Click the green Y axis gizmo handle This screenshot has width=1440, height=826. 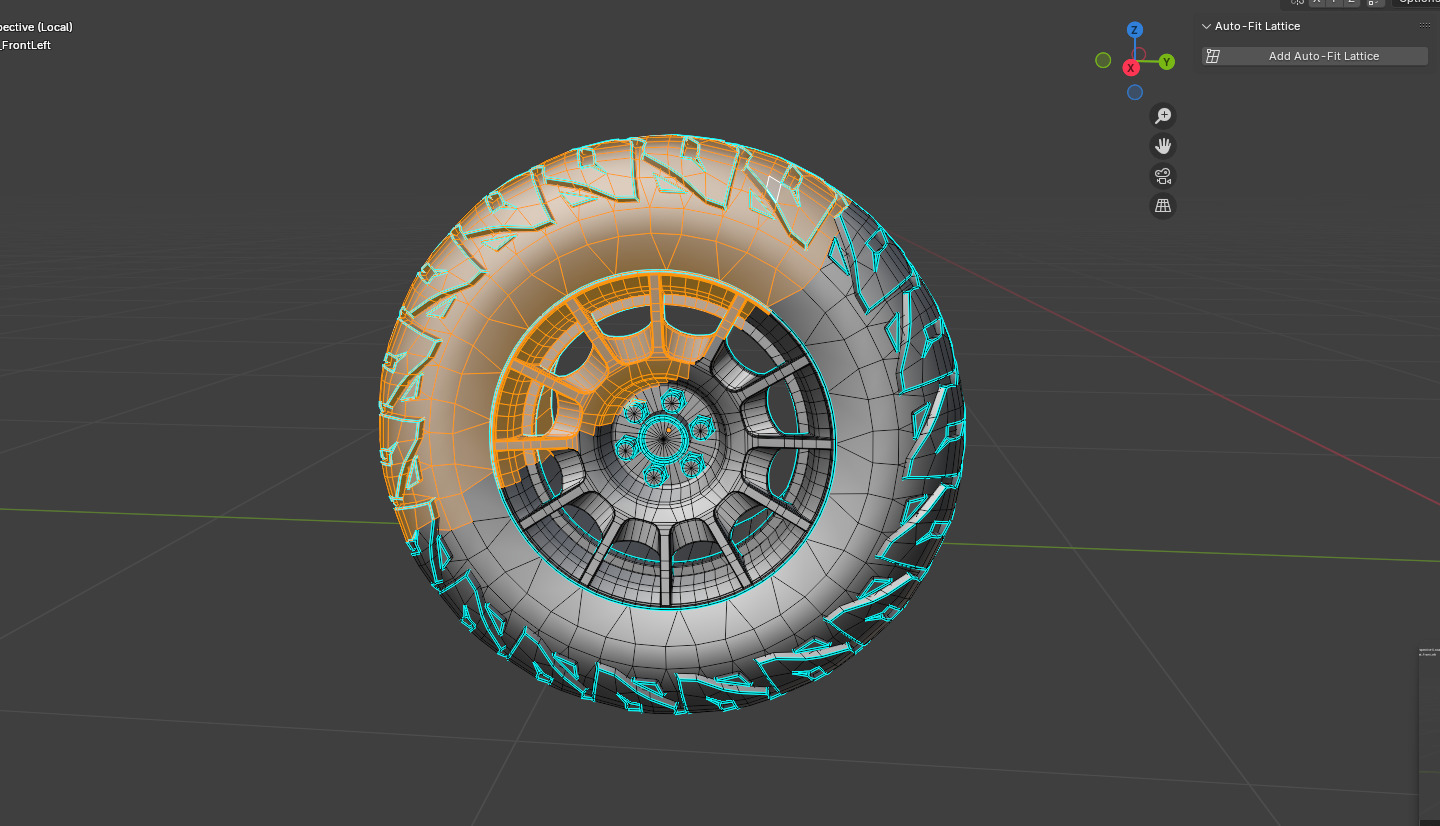(x=1167, y=62)
